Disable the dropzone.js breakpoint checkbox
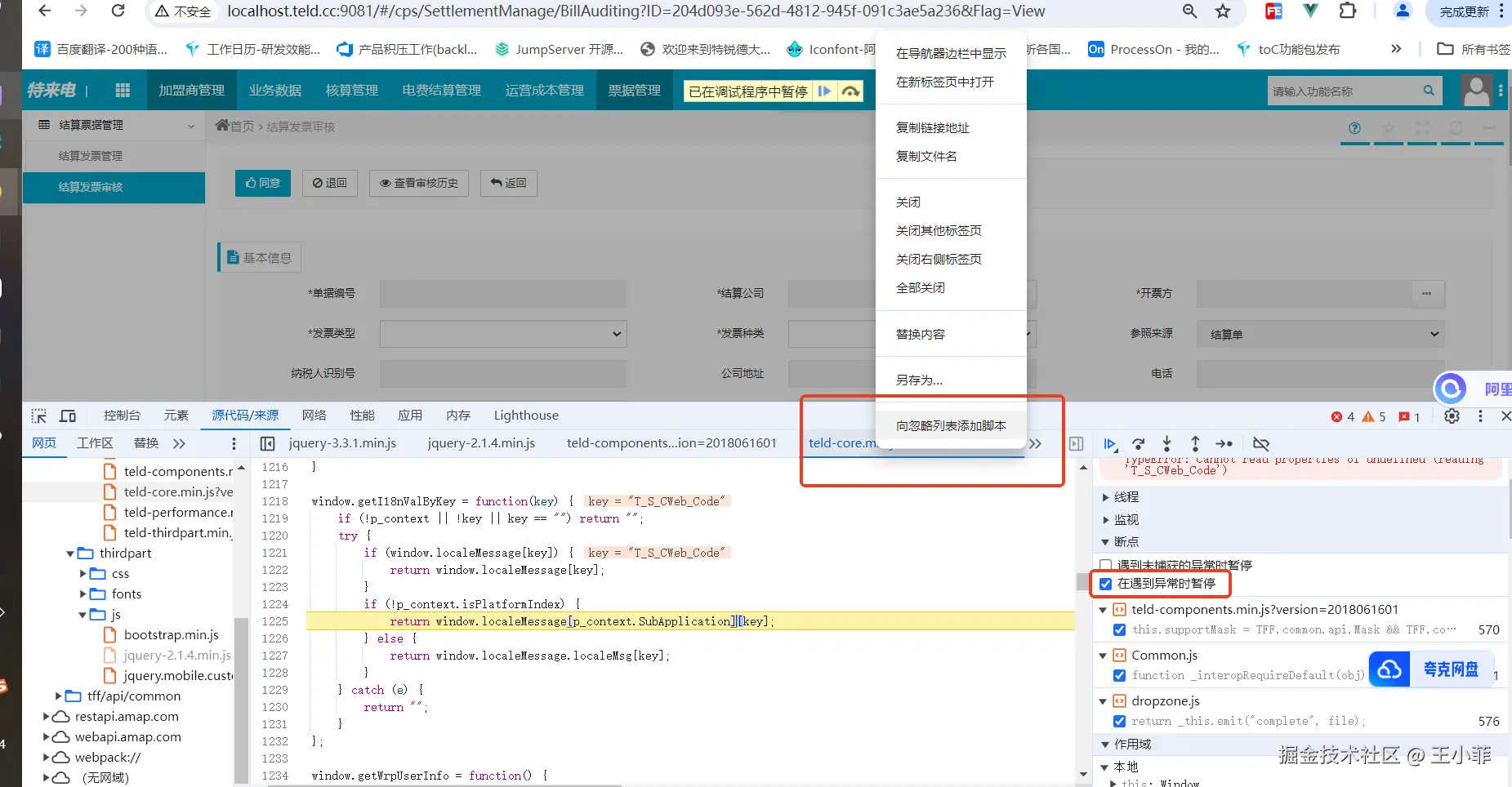The image size is (1512, 787). point(1119,721)
